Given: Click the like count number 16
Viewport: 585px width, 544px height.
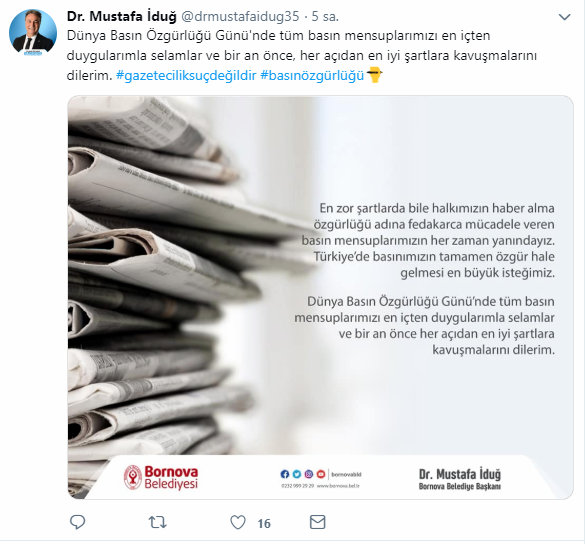Looking at the screenshot, I should 264,523.
